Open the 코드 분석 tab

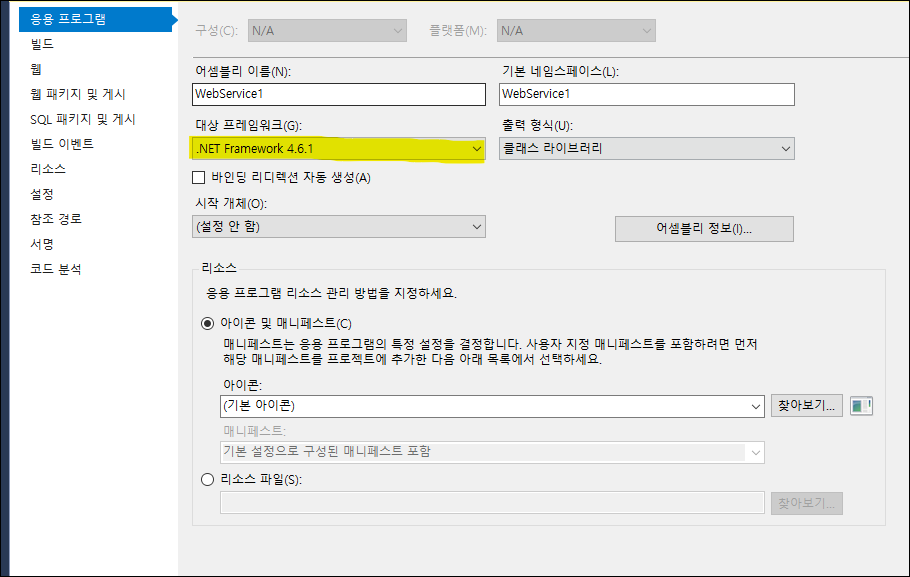tap(56, 269)
